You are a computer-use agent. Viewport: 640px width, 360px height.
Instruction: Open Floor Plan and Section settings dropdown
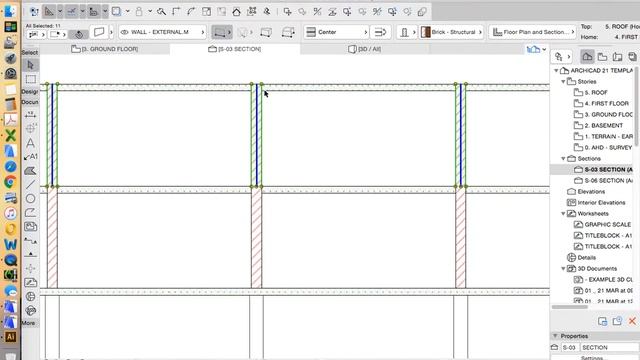point(532,32)
